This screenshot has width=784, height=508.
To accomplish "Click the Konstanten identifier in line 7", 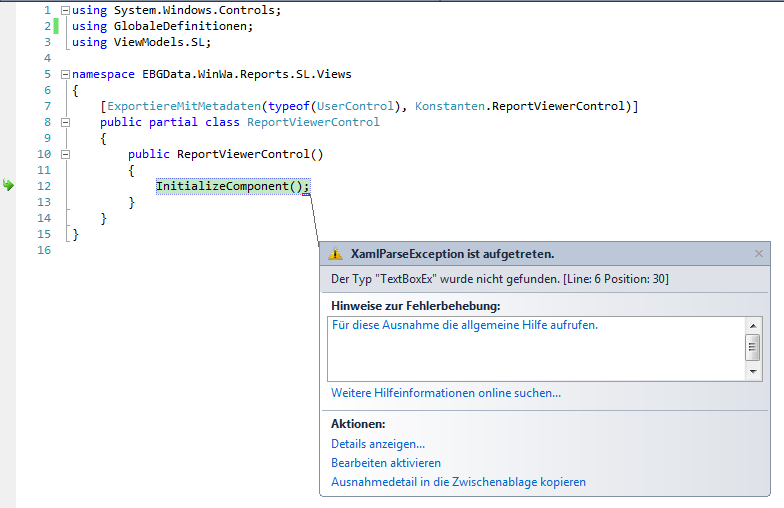I will coord(450,107).
